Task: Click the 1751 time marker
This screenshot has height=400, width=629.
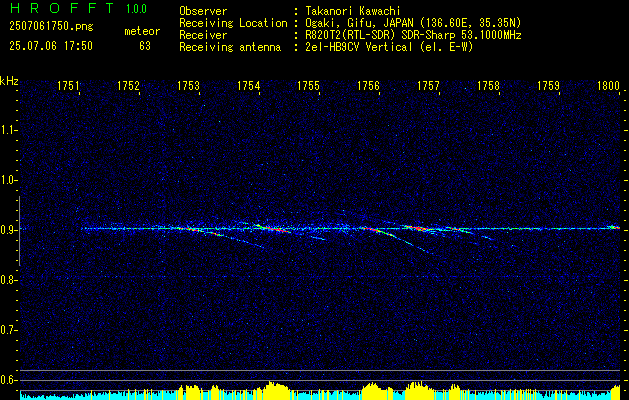Action: click(68, 86)
